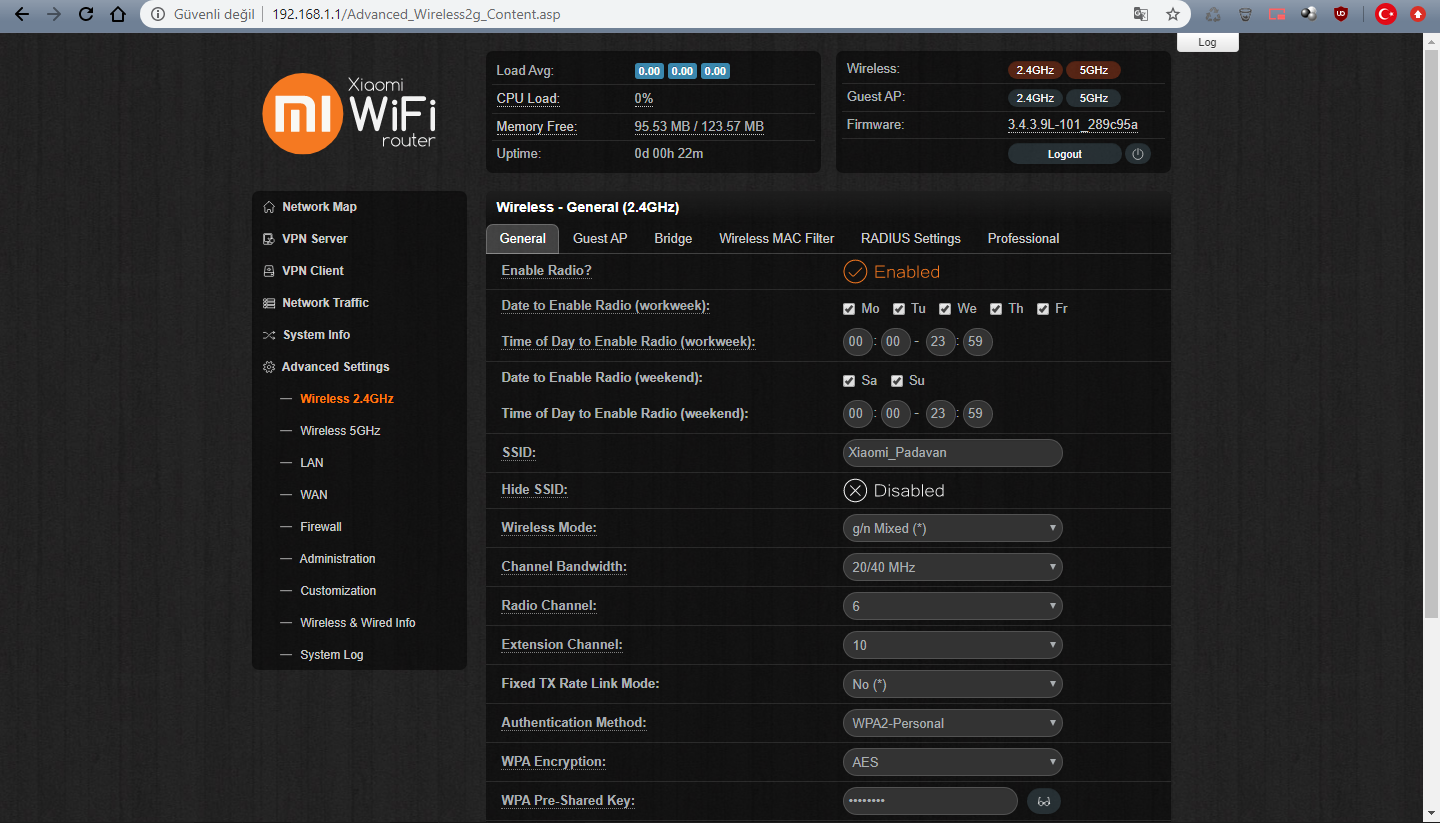Image resolution: width=1440 pixels, height=823 pixels.
Task: Open the Wireless Mode dropdown
Action: 953,528
